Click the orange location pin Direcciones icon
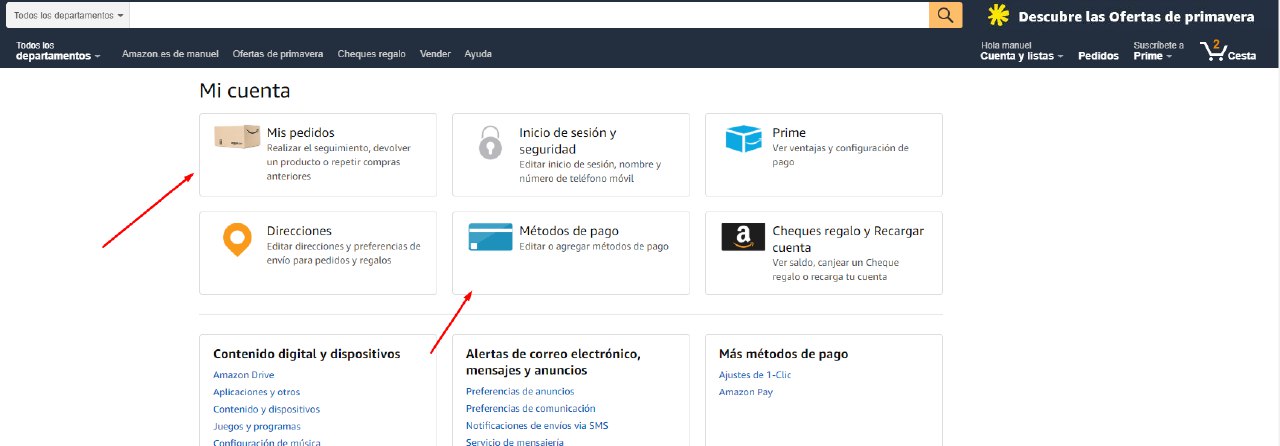This screenshot has width=1280, height=446. 236,240
